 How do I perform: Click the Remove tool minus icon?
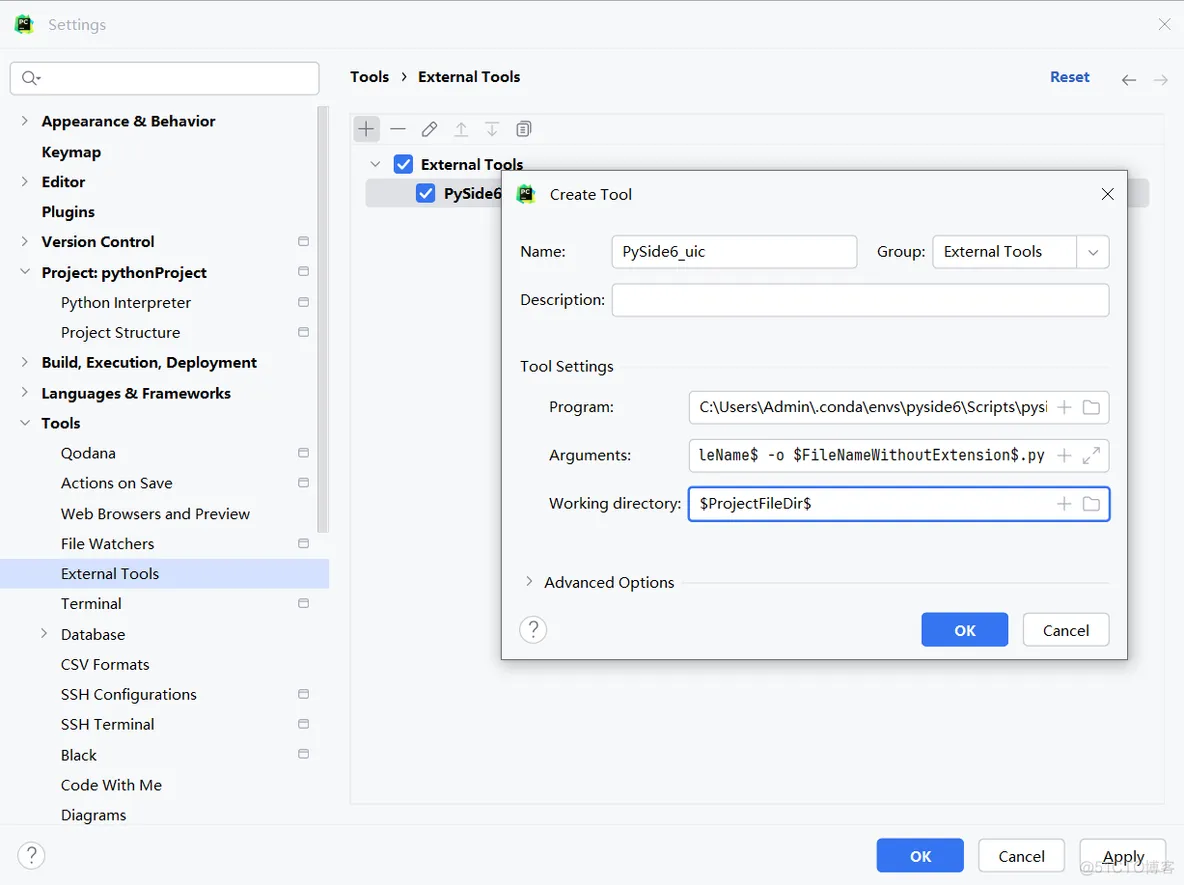(398, 129)
